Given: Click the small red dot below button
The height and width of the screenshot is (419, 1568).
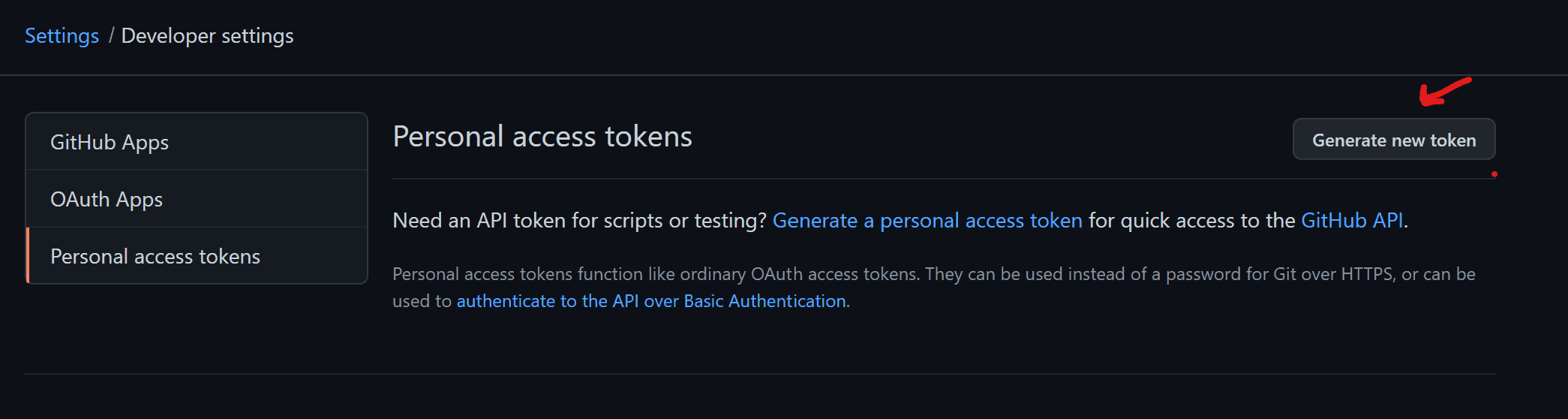Looking at the screenshot, I should [x=1494, y=174].
